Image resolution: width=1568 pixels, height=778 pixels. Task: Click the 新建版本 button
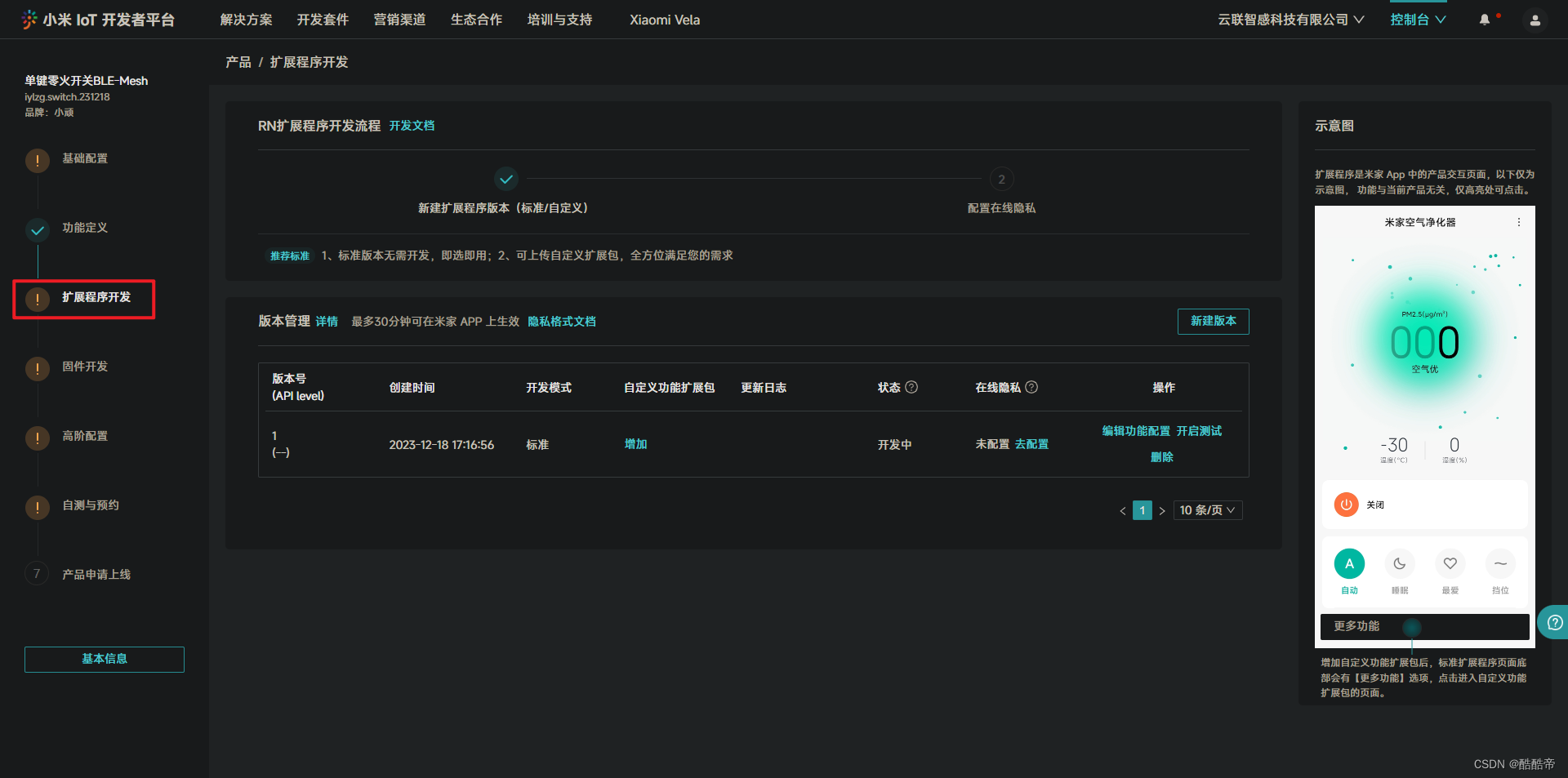[1213, 322]
